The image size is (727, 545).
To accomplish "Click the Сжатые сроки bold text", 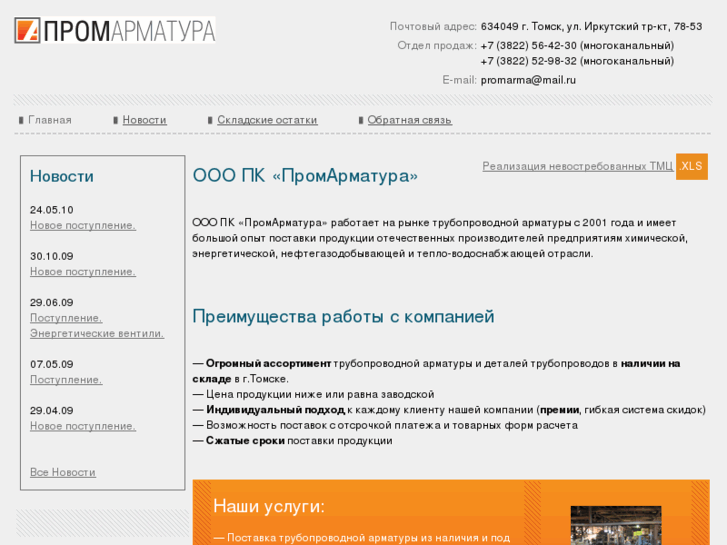I will point(245,441).
